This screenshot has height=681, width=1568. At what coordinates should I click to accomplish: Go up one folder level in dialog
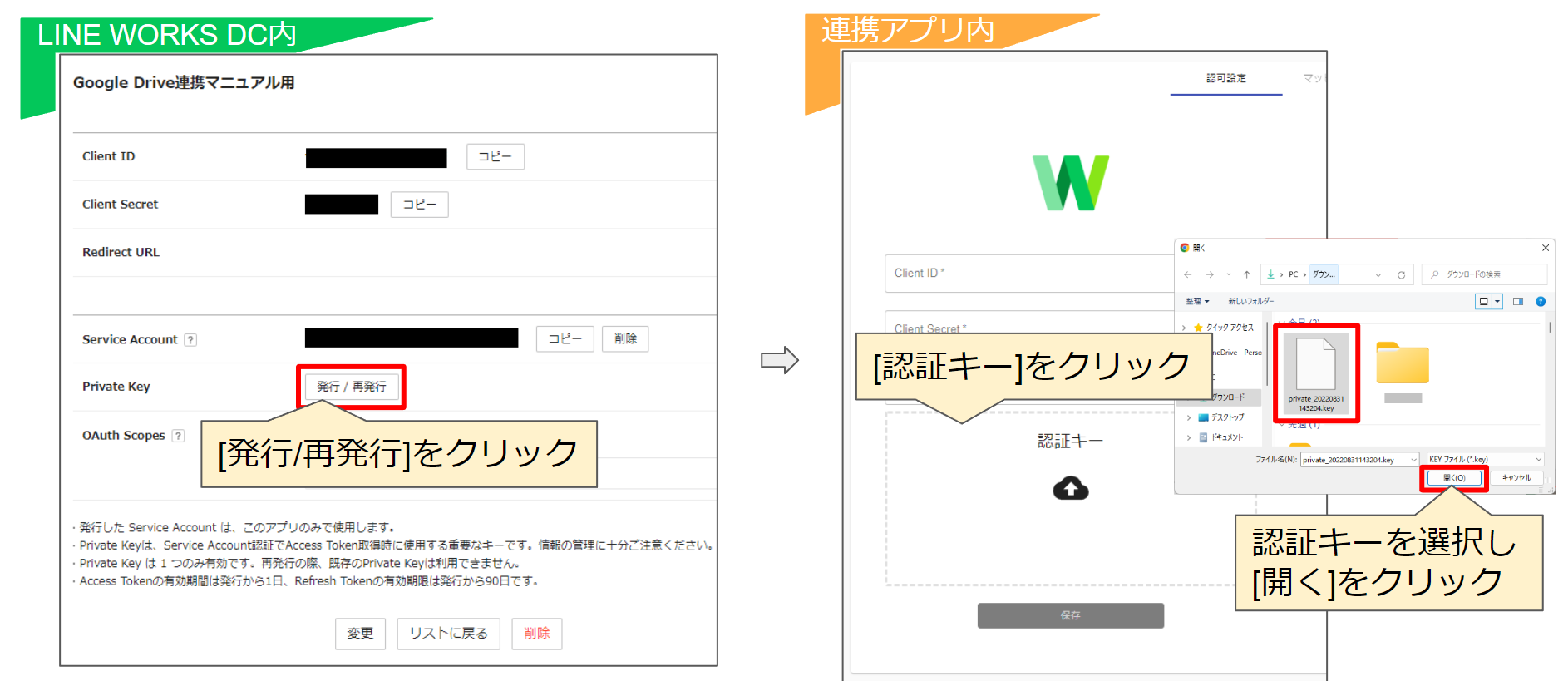coord(1246,274)
